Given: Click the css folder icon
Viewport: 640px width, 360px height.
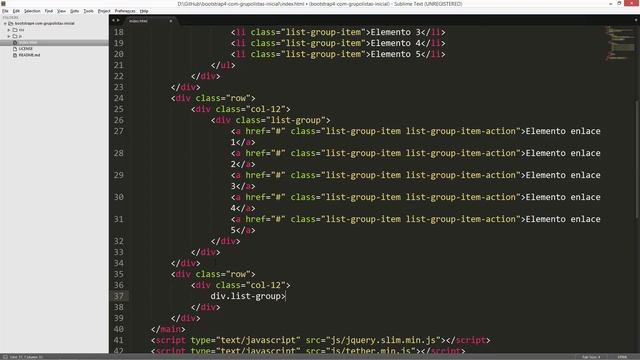Looking at the screenshot, I should tap(15, 30).
